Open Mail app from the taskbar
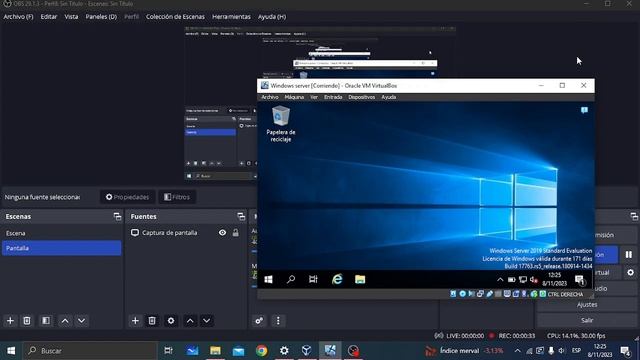 click(238, 351)
